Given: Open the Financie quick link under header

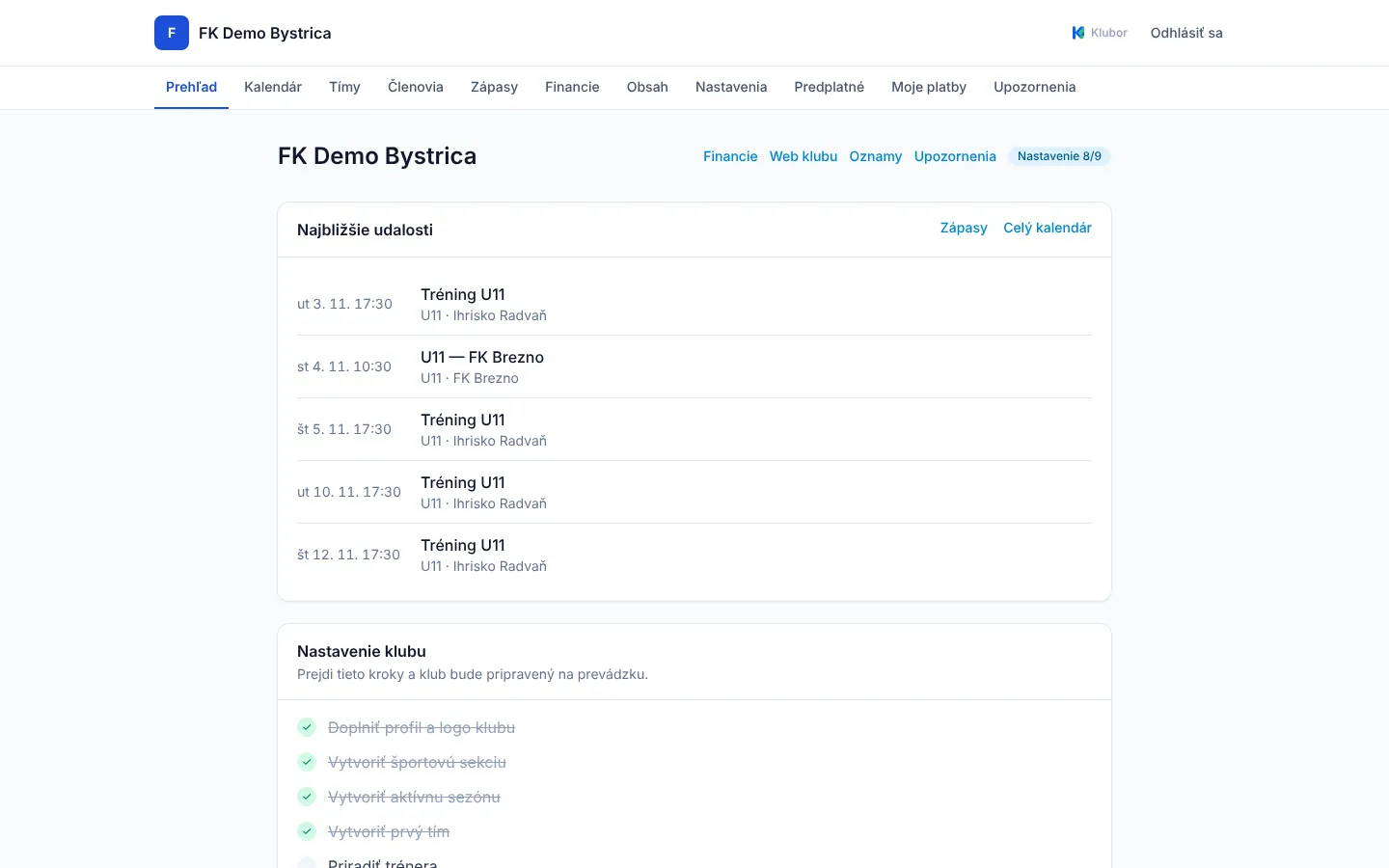Looking at the screenshot, I should tap(730, 156).
